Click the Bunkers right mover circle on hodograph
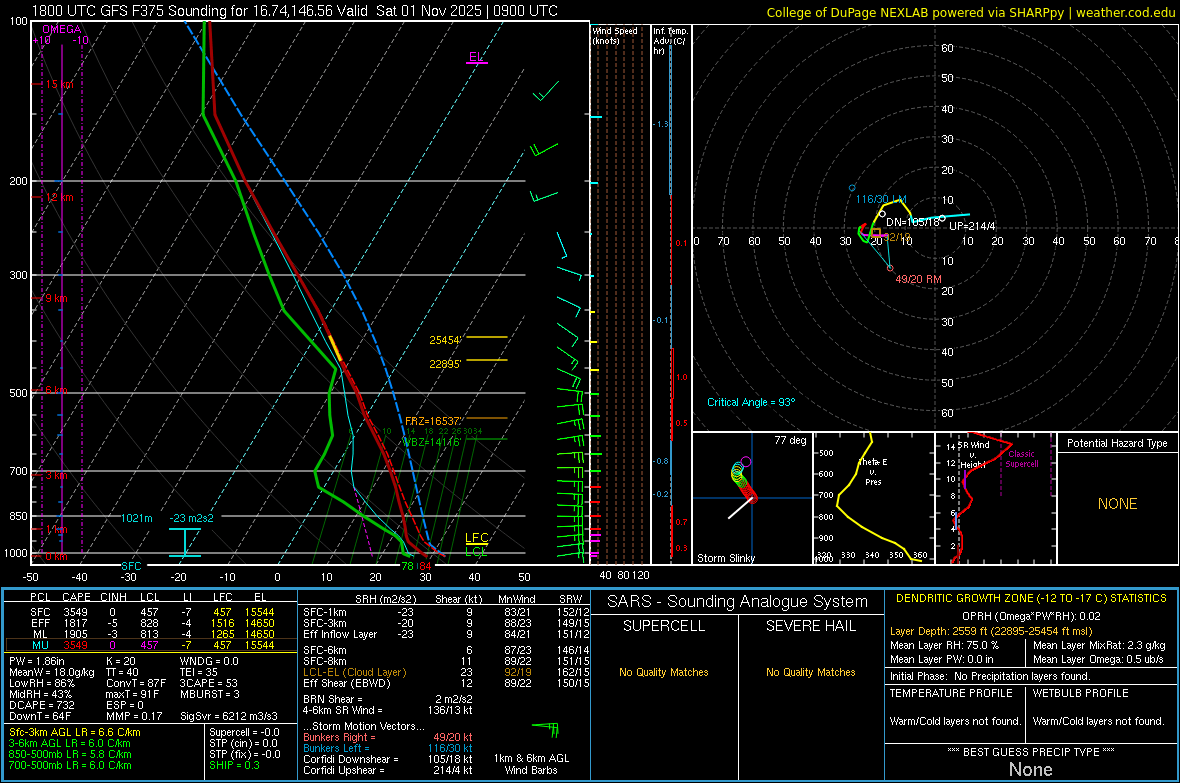The image size is (1180, 783). 890,268
